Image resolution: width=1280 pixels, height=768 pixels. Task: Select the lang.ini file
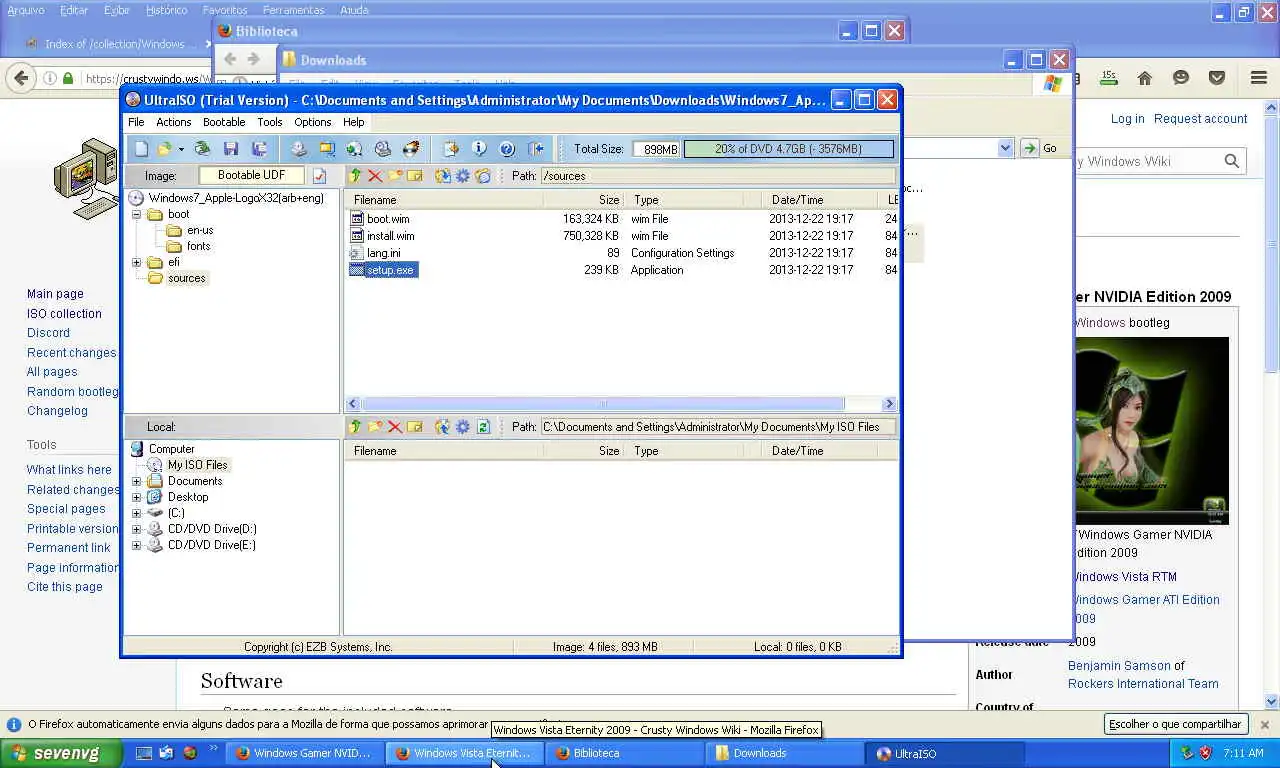[x=383, y=253]
